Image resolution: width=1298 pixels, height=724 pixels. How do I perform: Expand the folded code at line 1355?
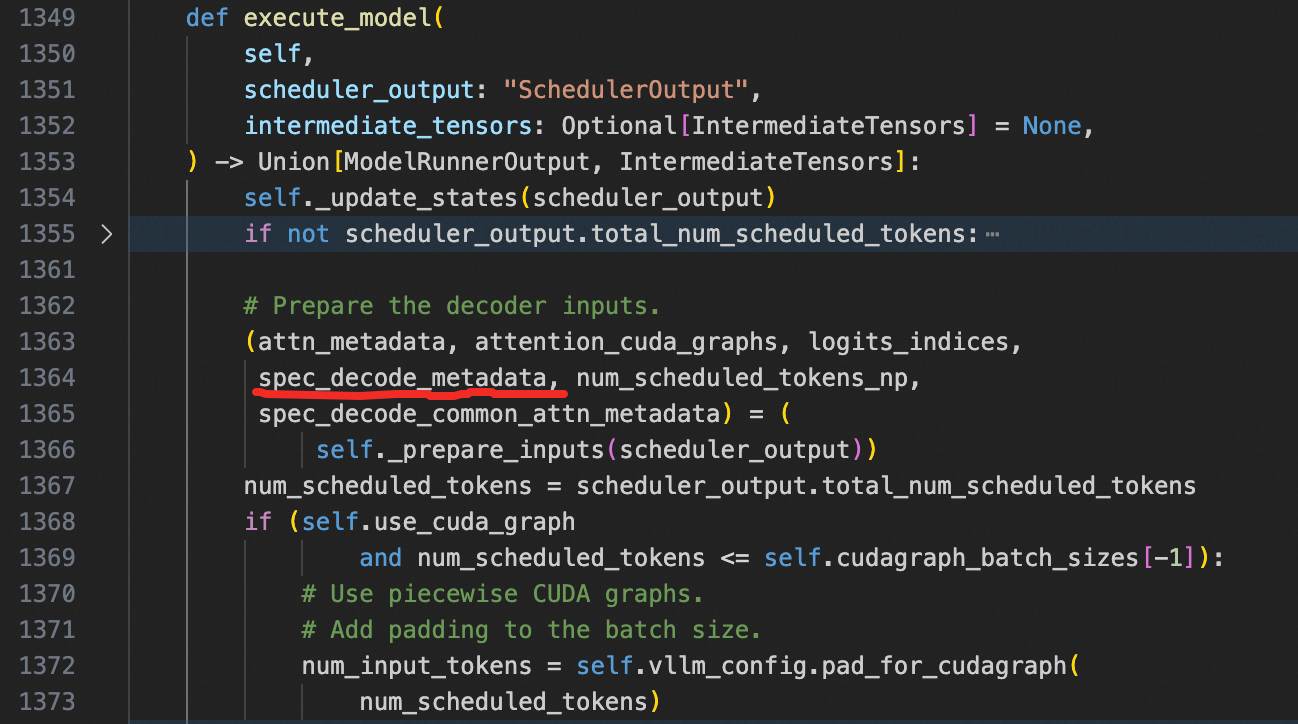[107, 234]
